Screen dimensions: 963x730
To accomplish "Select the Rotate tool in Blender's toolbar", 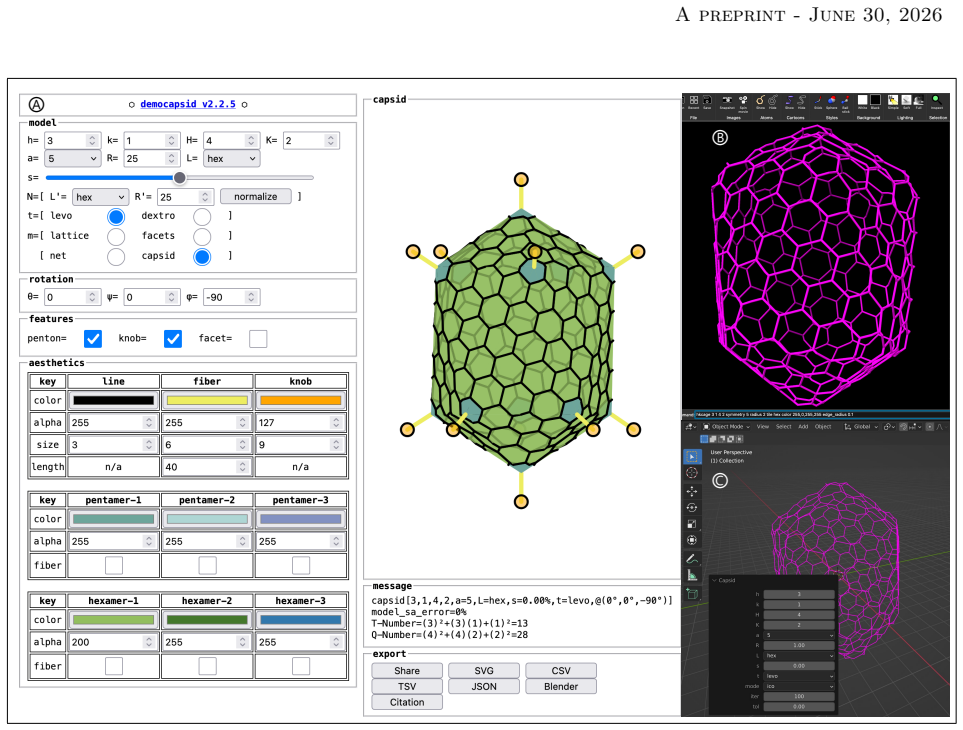I will 692,508.
